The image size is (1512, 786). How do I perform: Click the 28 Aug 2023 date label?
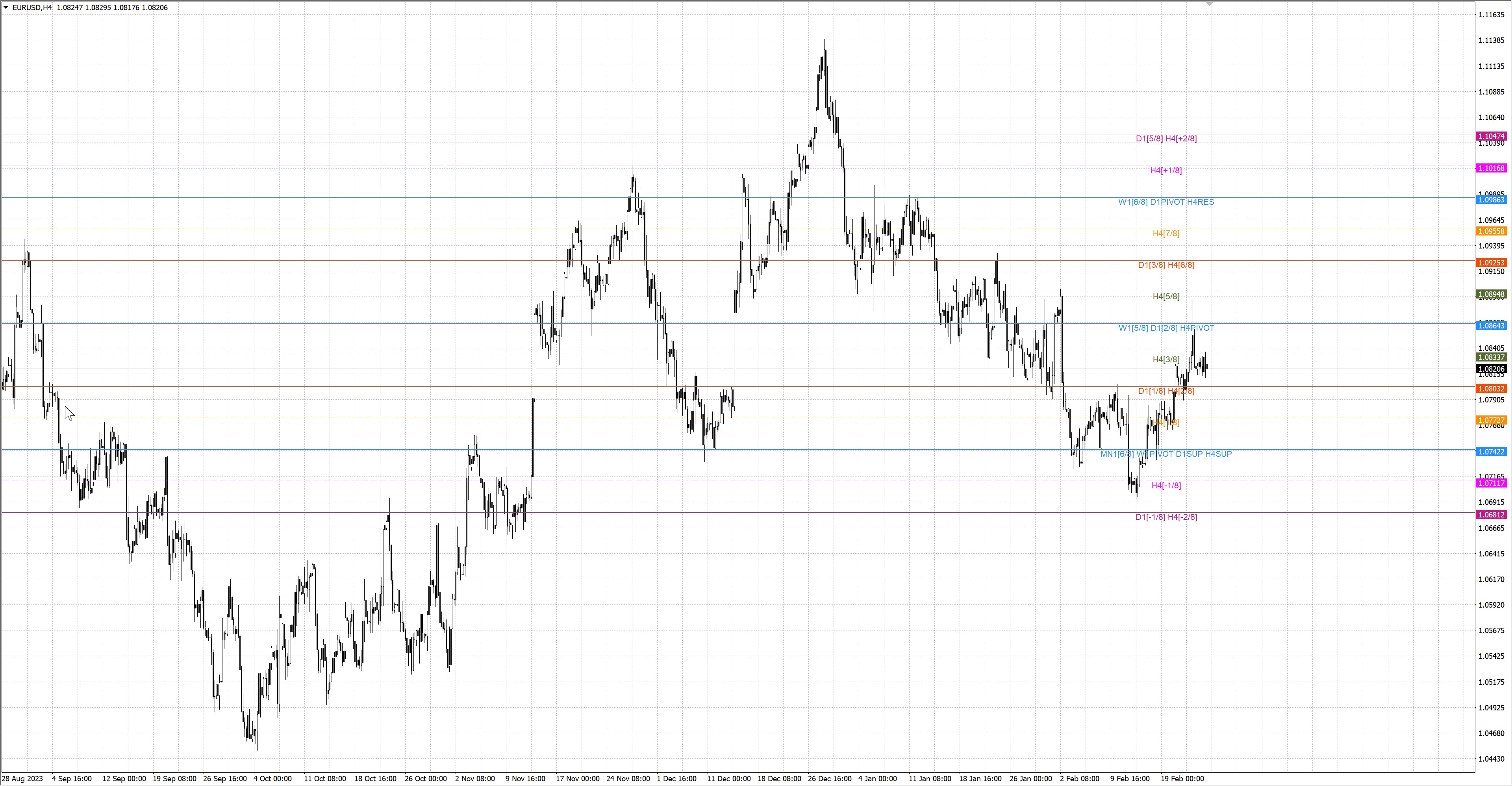(22, 779)
